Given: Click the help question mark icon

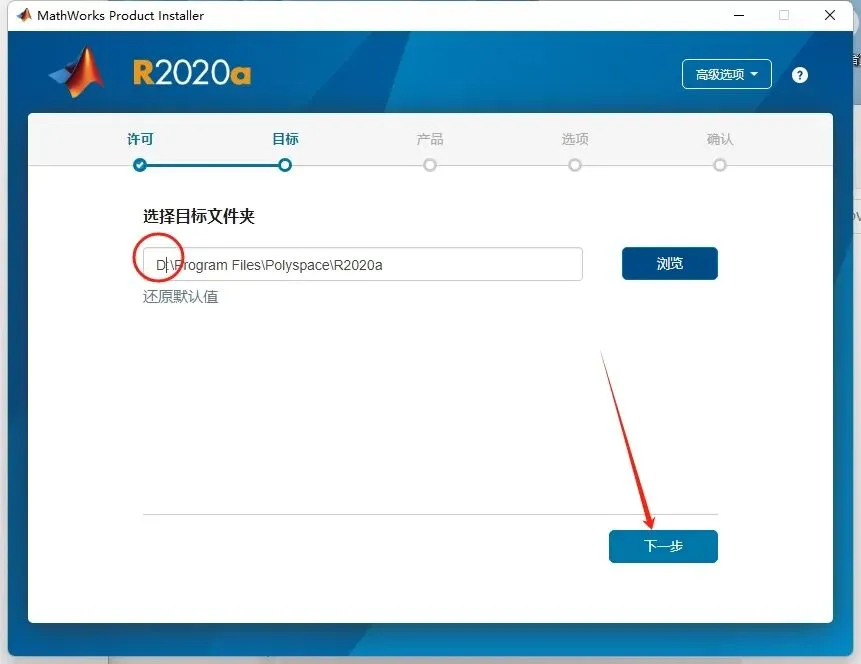Looking at the screenshot, I should 800,75.
